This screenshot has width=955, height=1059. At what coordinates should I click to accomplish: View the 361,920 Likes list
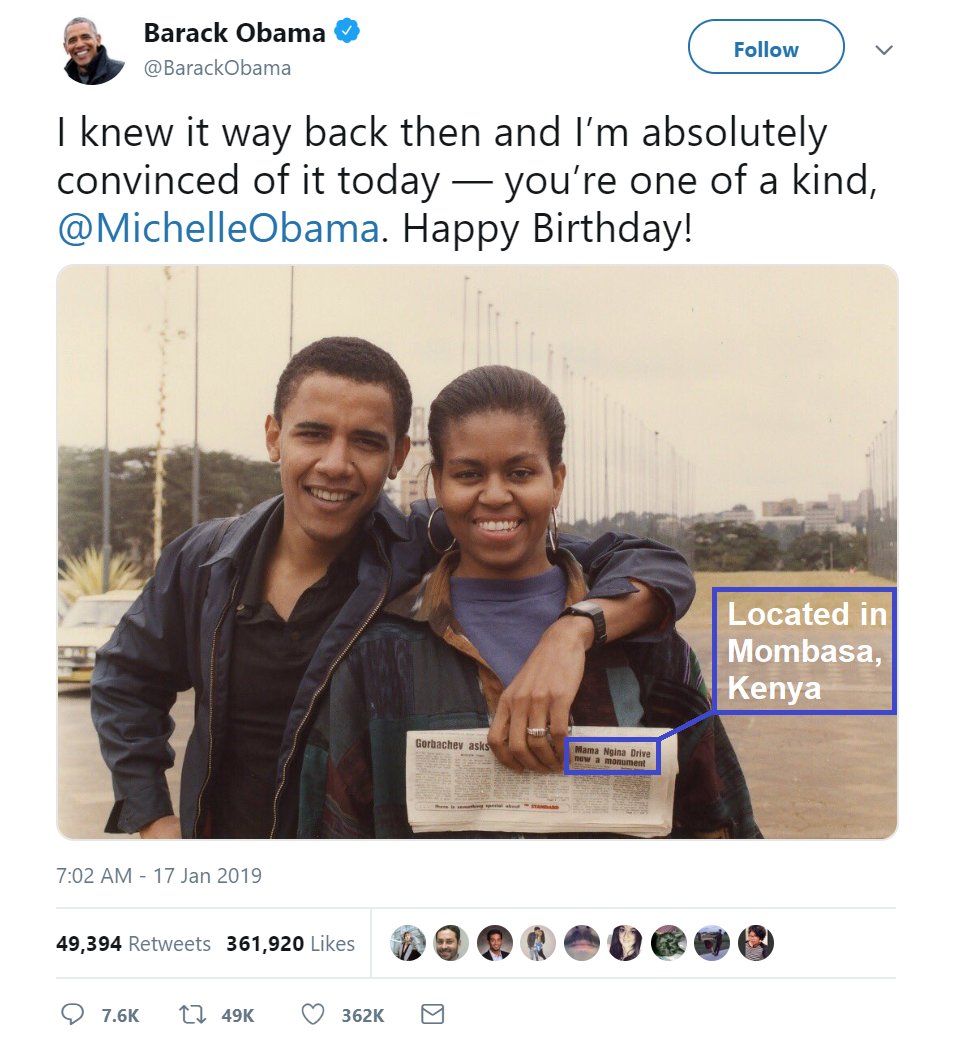click(x=290, y=943)
